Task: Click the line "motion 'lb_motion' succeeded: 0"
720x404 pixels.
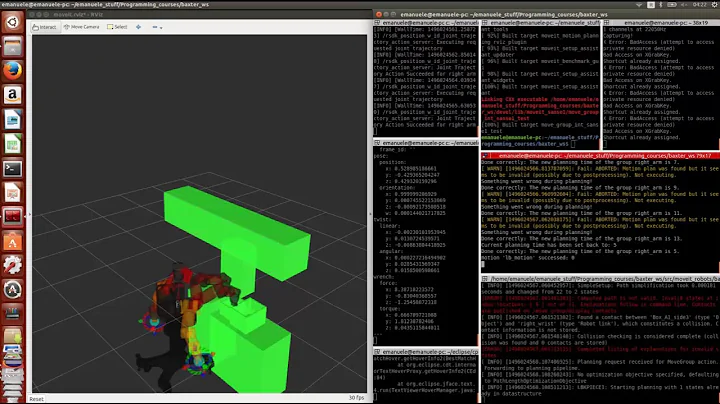Action: (528, 258)
